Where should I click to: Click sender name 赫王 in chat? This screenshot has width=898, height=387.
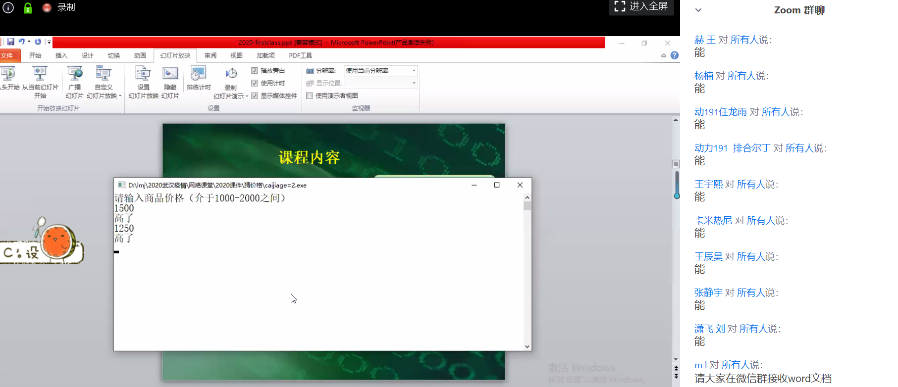coord(705,40)
